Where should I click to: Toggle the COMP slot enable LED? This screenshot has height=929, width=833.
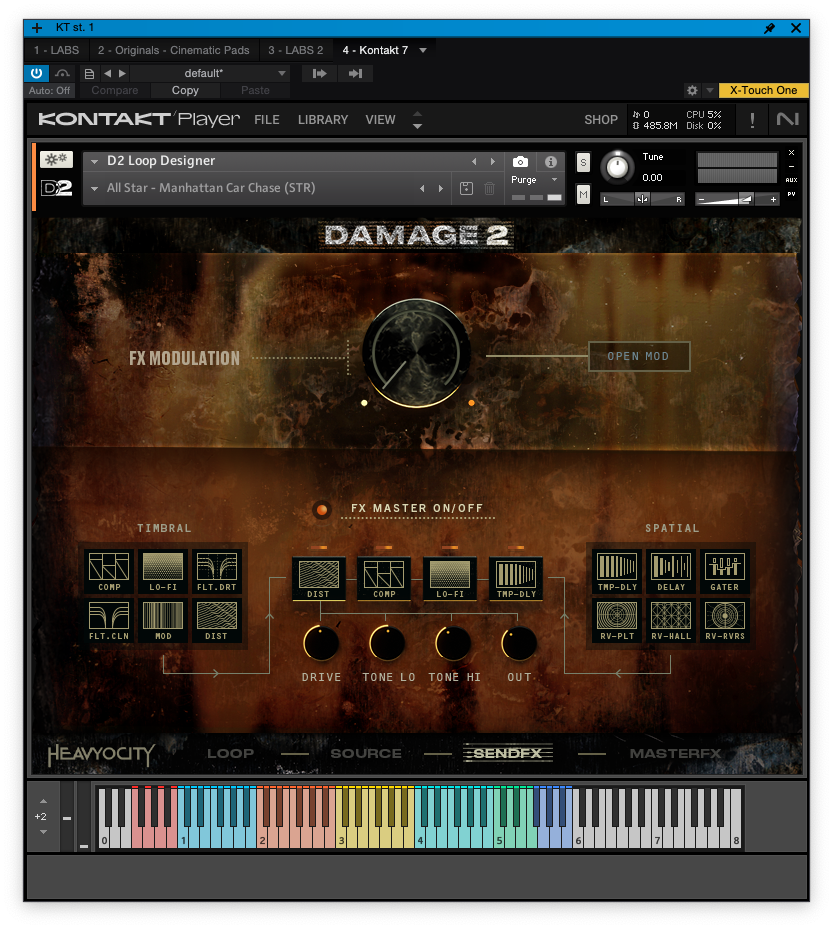[x=384, y=547]
